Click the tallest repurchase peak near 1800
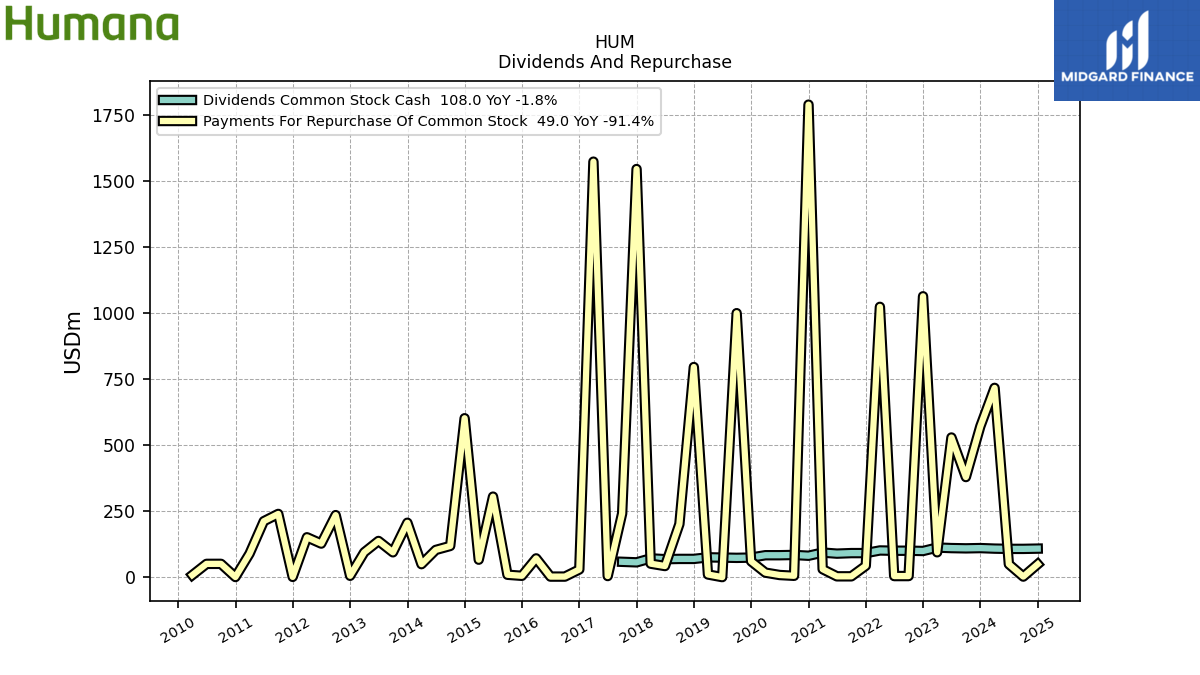1200x675 pixels. pyautogui.click(x=808, y=104)
